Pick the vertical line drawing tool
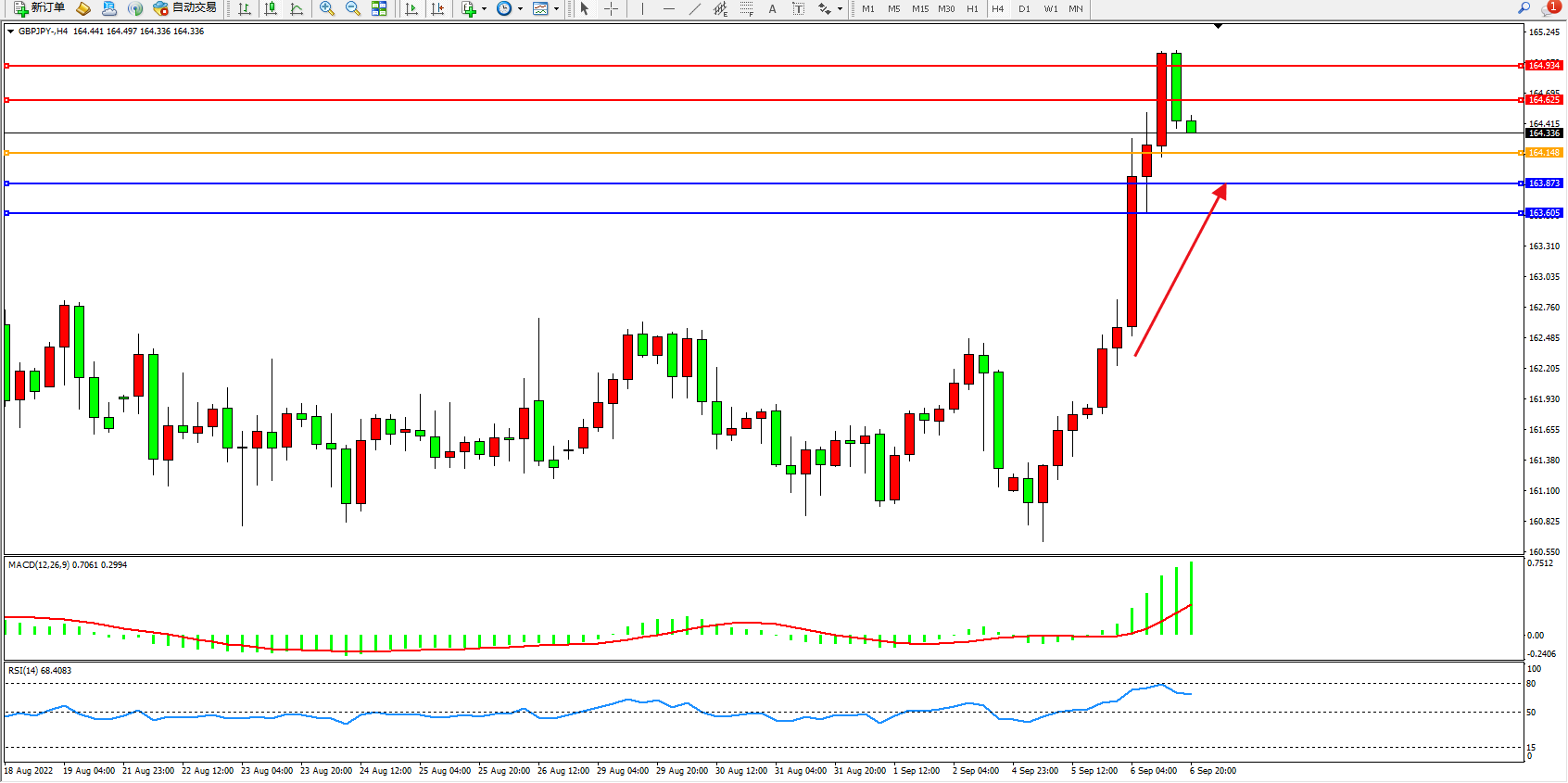This screenshot has width=1568, height=783. 642,8
